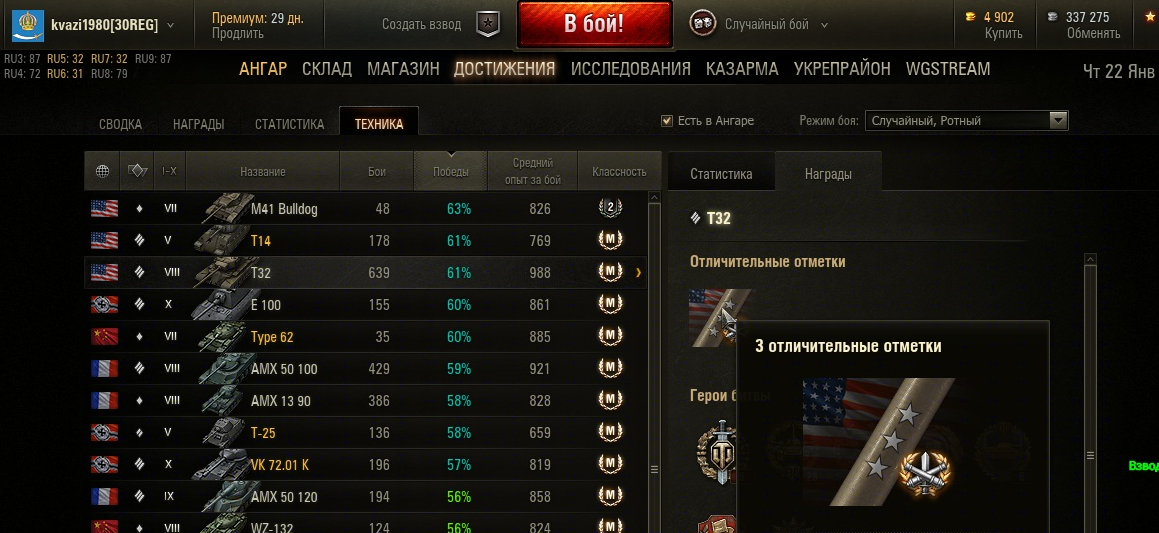The width and height of the screenshot is (1159, 533).
Task: Click the platoon shield icon next to Создать взвод
Action: tap(487, 24)
